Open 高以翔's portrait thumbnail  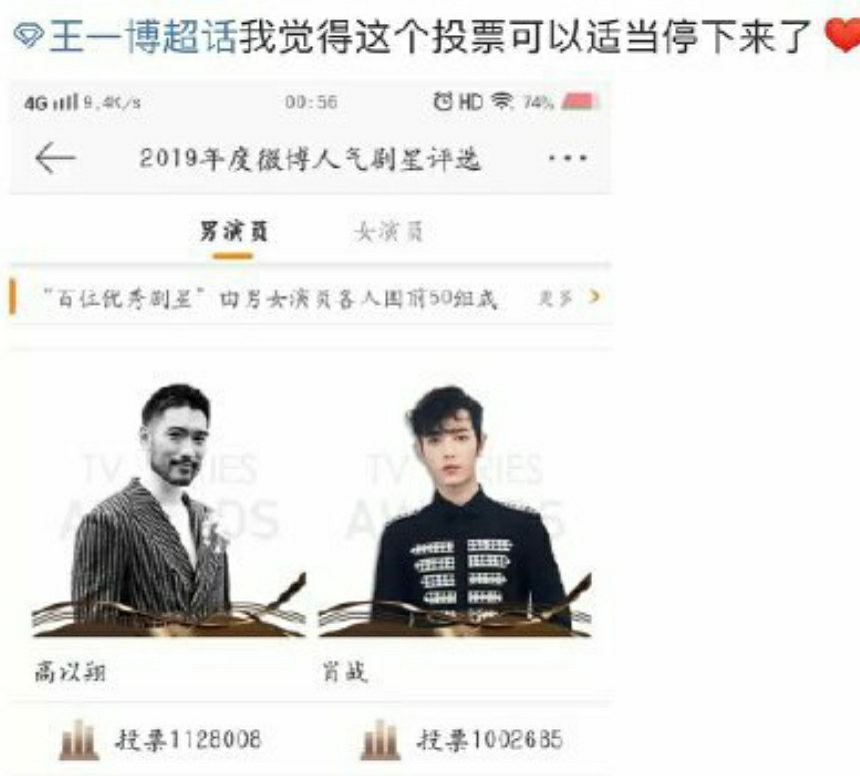pos(168,510)
